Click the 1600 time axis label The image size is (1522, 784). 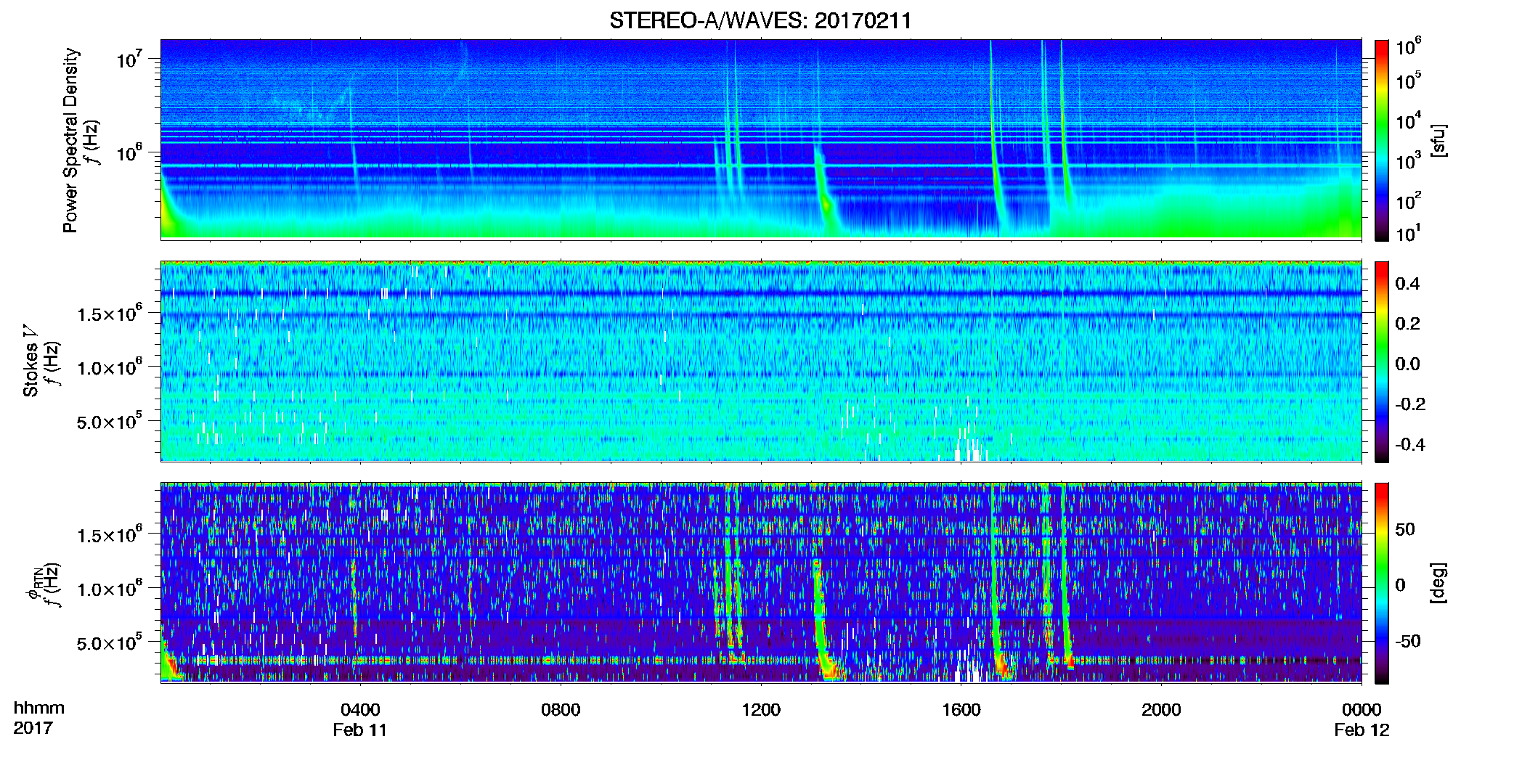pyautogui.click(x=961, y=709)
